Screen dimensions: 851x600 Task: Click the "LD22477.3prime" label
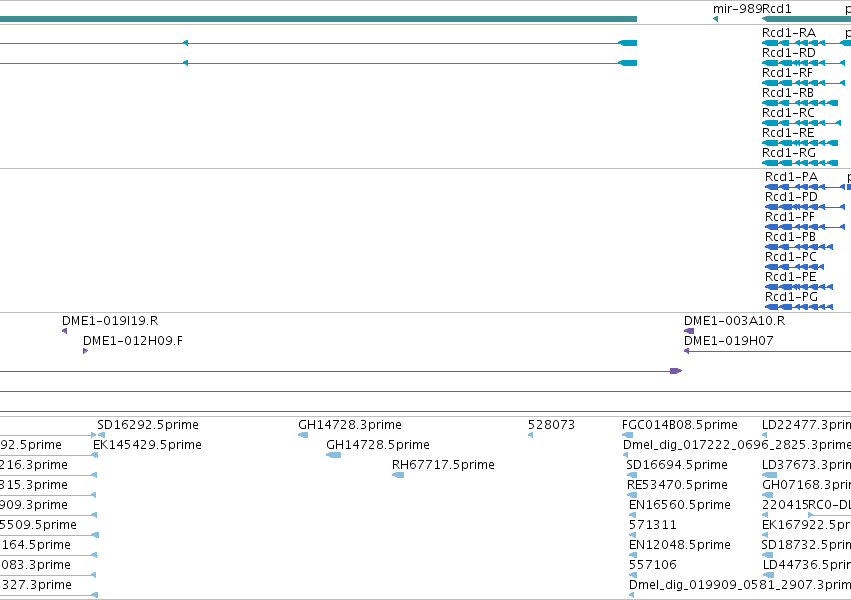tap(806, 425)
